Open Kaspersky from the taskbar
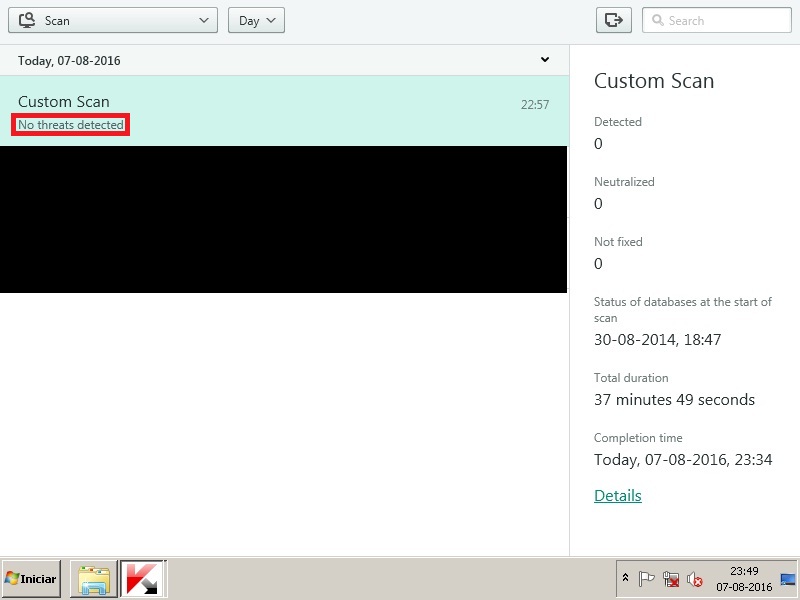This screenshot has width=800, height=600. click(138, 578)
